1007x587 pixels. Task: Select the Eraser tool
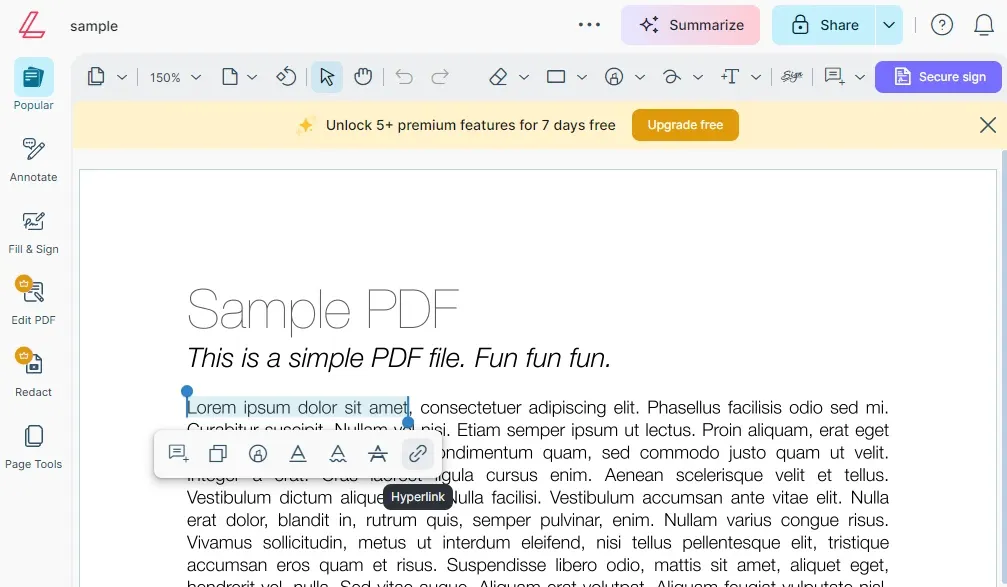499,77
